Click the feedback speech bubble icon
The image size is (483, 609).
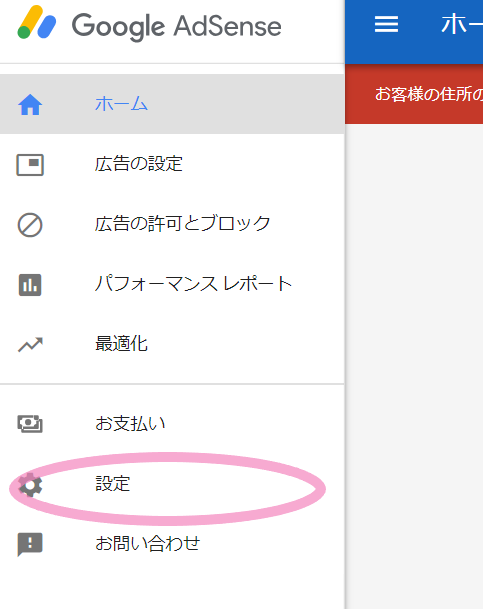coord(30,544)
